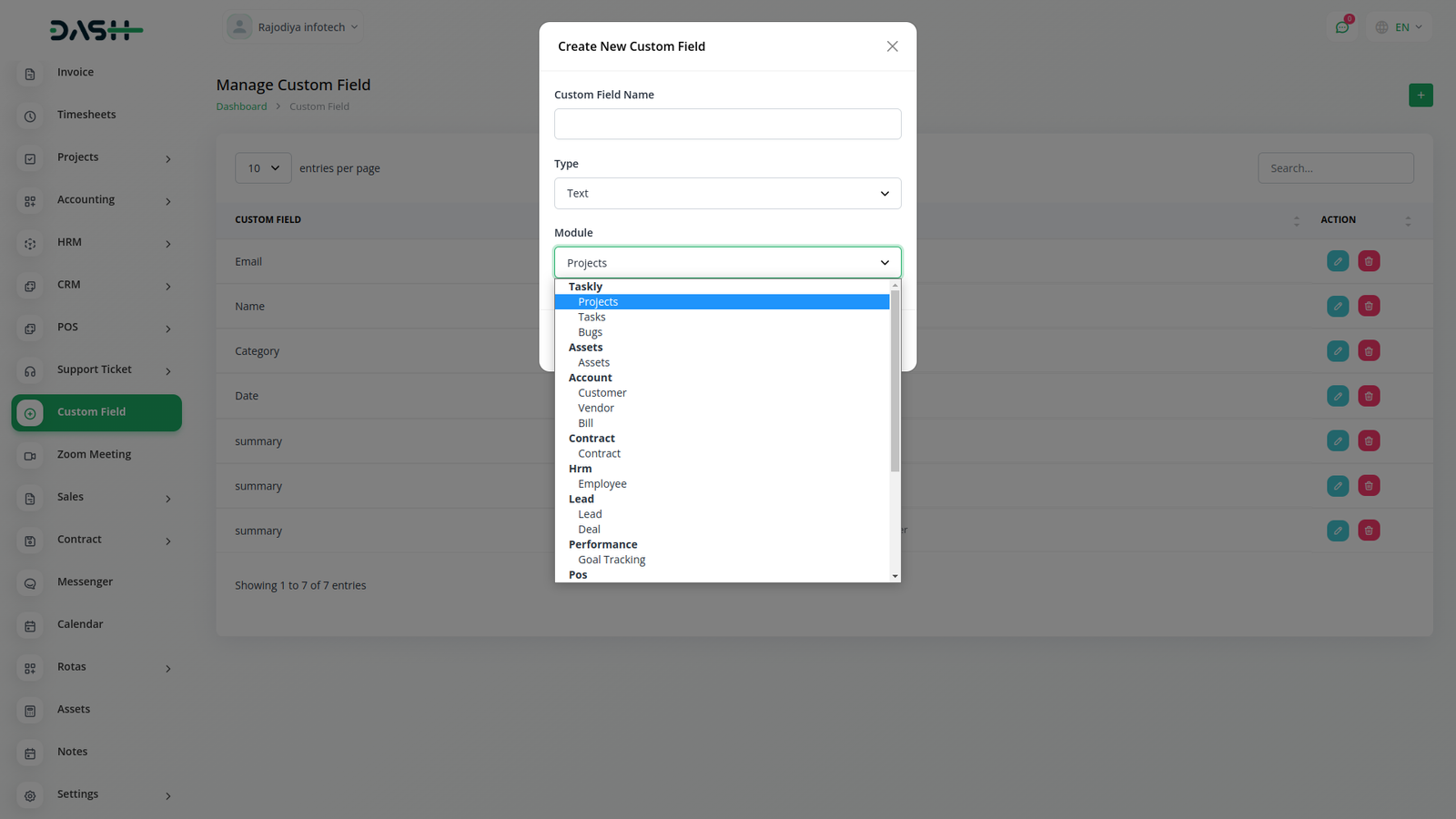Click the green plus create button
Screen dimensions: 1456x819
click(1421, 96)
